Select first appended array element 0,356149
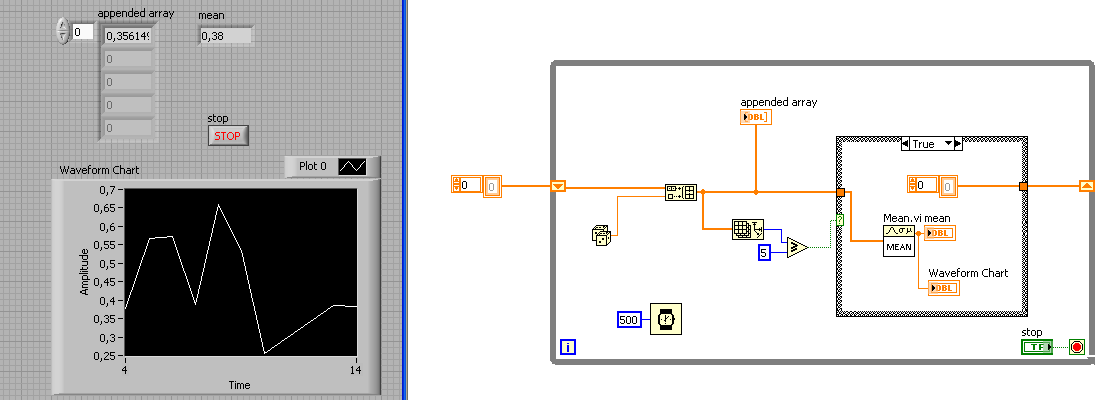 128,36
